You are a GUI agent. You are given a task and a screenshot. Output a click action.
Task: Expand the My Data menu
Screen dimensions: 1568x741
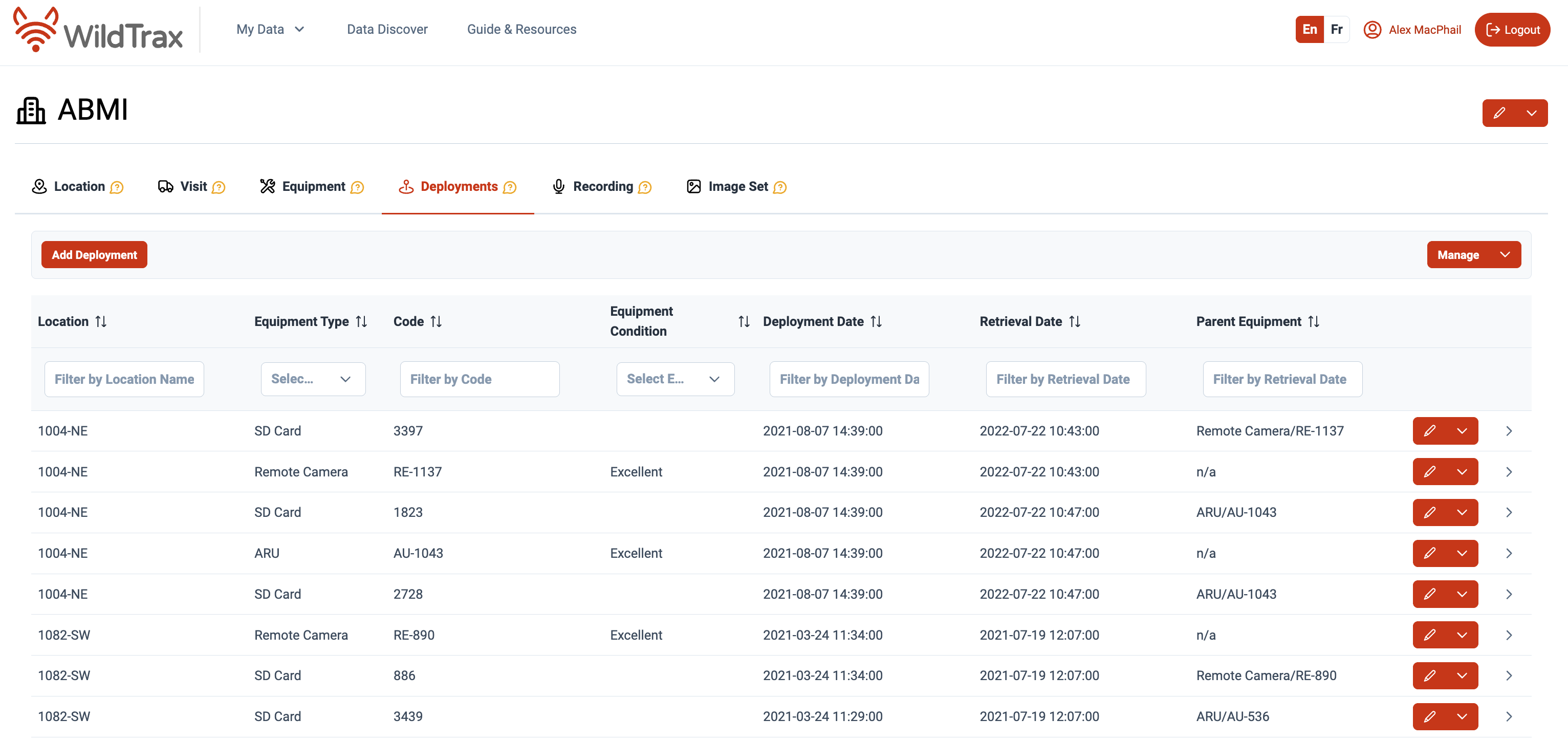tap(270, 29)
